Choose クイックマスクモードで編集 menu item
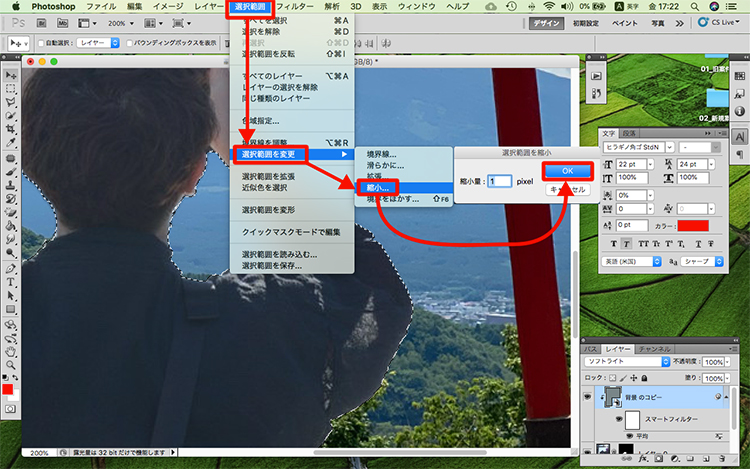Image resolution: width=750 pixels, height=469 pixels. [x=291, y=232]
